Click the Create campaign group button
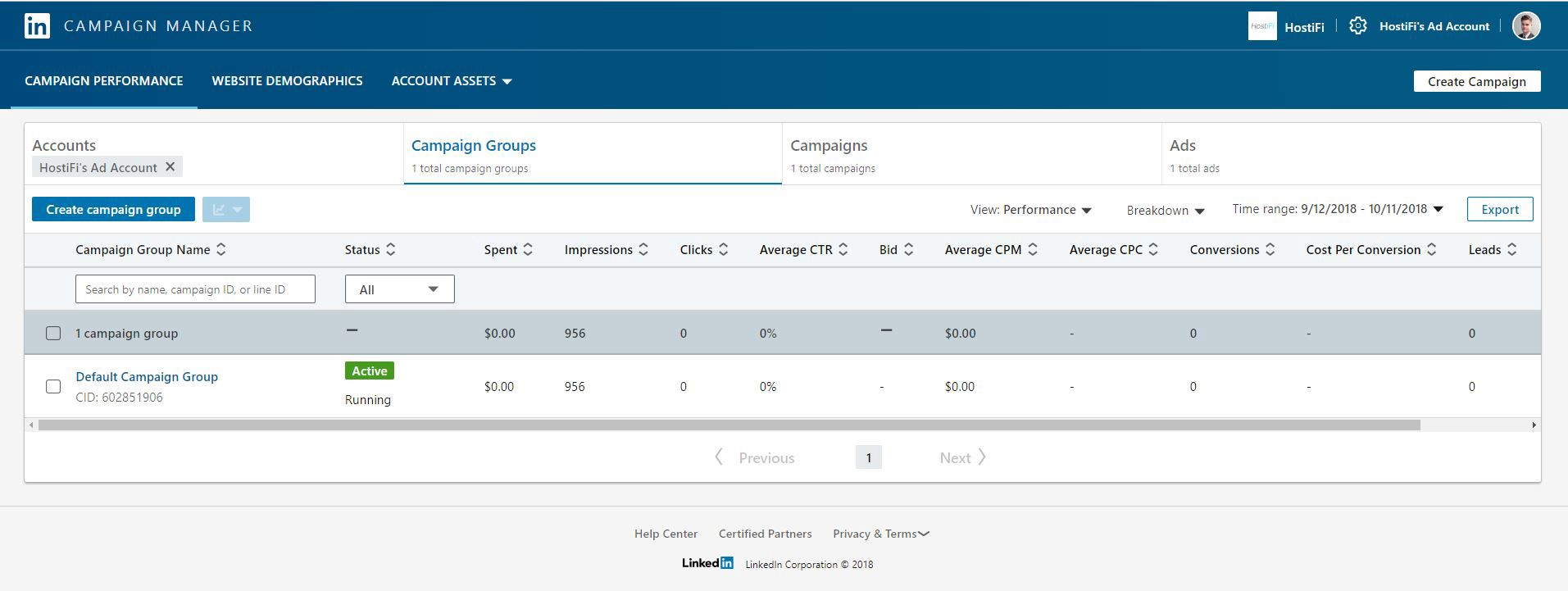 pyautogui.click(x=113, y=210)
